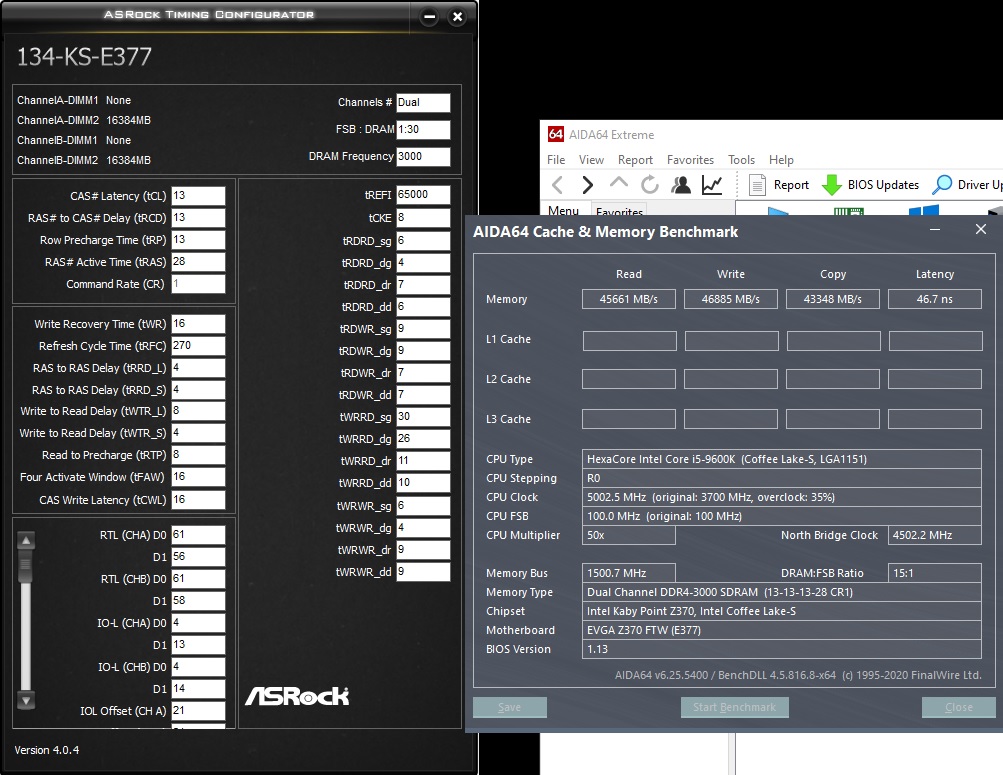Screen dimensions: 1003x775
Task: Click the Channels # field showing Dual
Action: coord(423,102)
